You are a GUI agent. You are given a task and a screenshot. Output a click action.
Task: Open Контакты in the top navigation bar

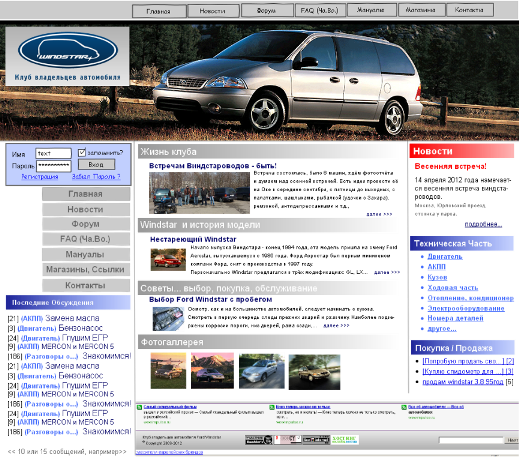(x=470, y=10)
